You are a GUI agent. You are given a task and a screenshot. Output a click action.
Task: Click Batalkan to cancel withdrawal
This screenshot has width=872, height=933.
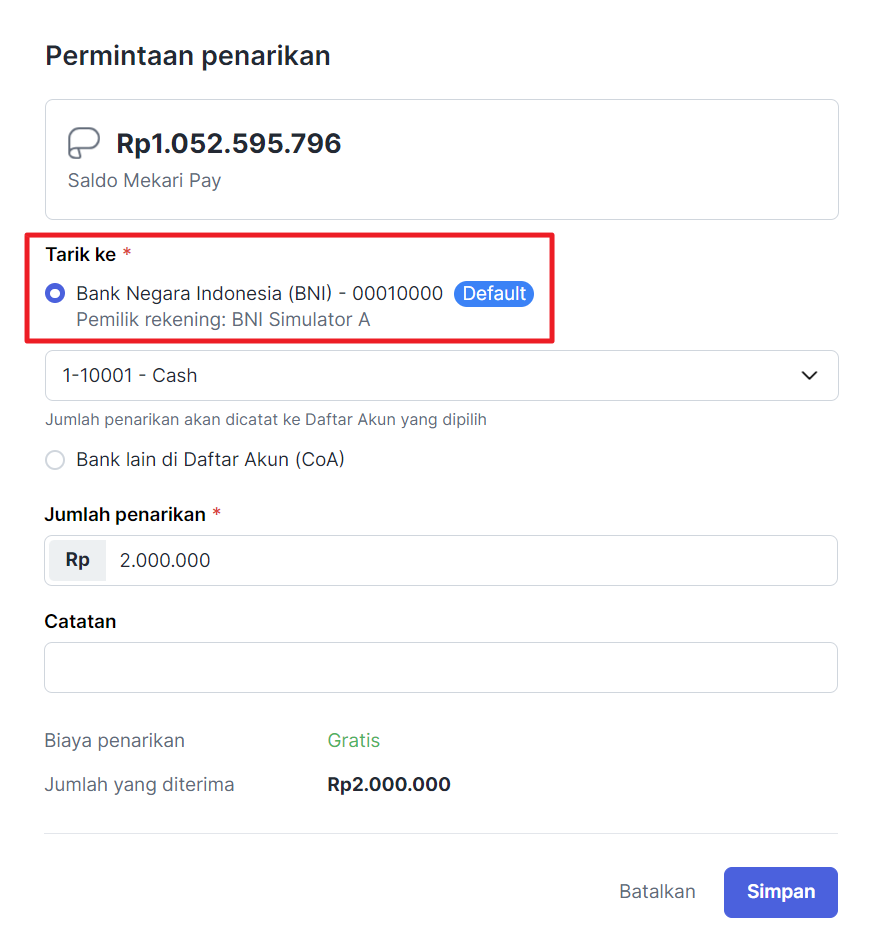pos(657,892)
